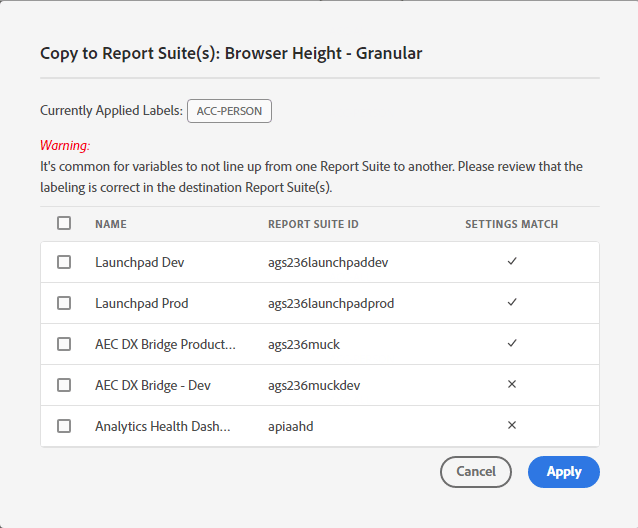This screenshot has width=638, height=528.
Task: Click the ACC-PERSON label tag
Action: pos(229,111)
